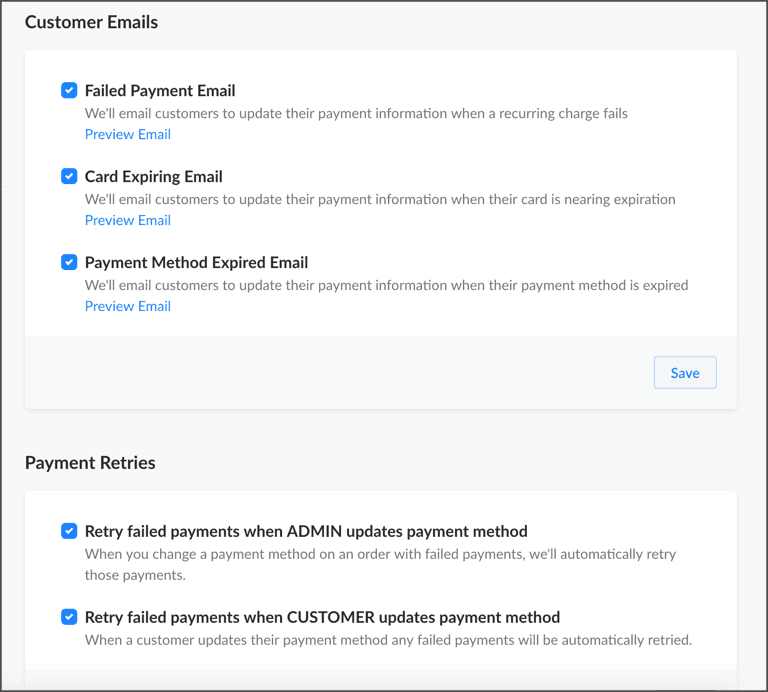
Task: Save the Customer Emails settings
Action: tap(685, 373)
